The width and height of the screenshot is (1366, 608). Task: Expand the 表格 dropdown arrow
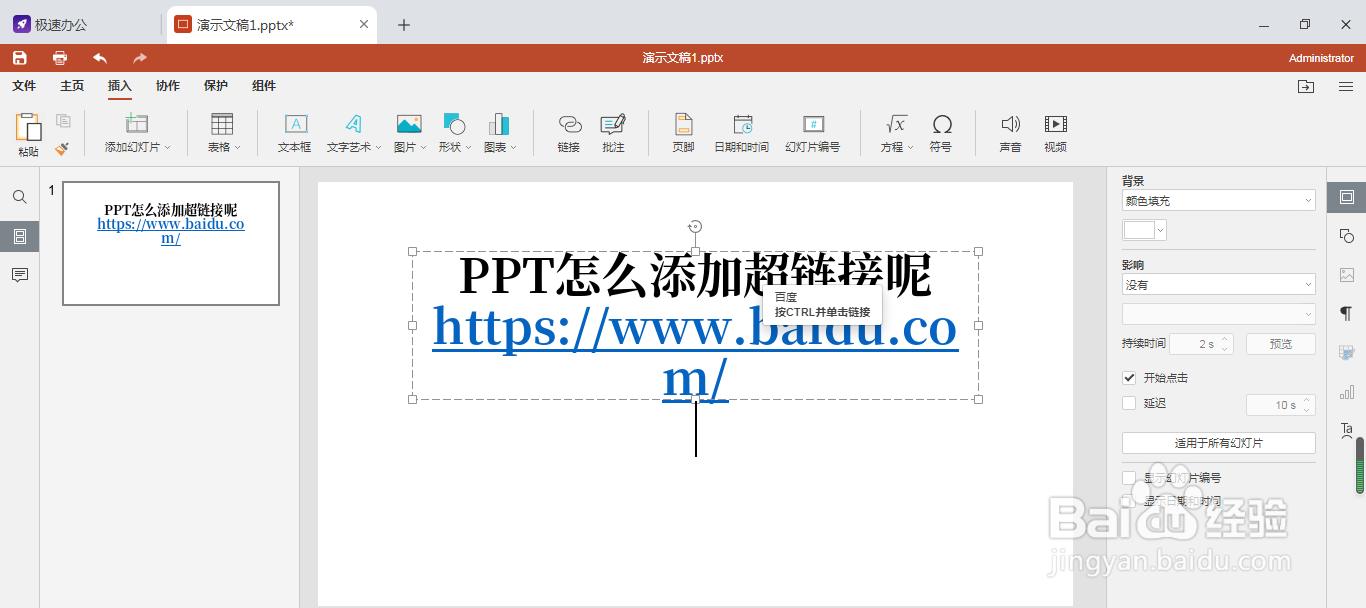237,147
